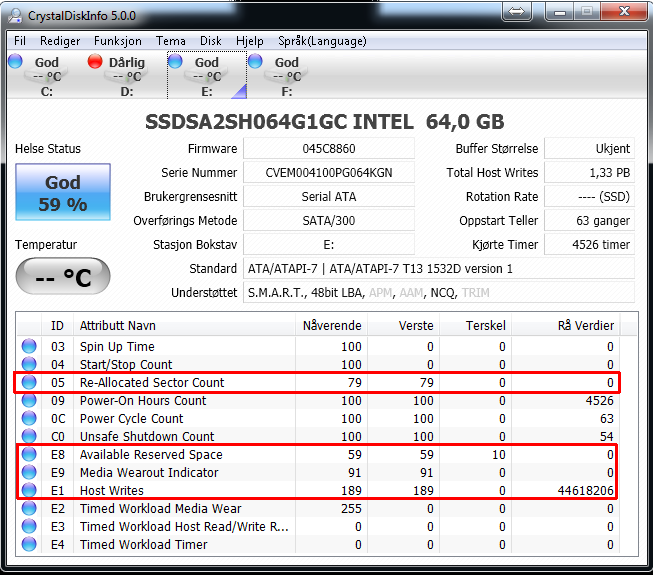Select the Available Reserved Space row
The width and height of the screenshot is (653, 575).
318,454
